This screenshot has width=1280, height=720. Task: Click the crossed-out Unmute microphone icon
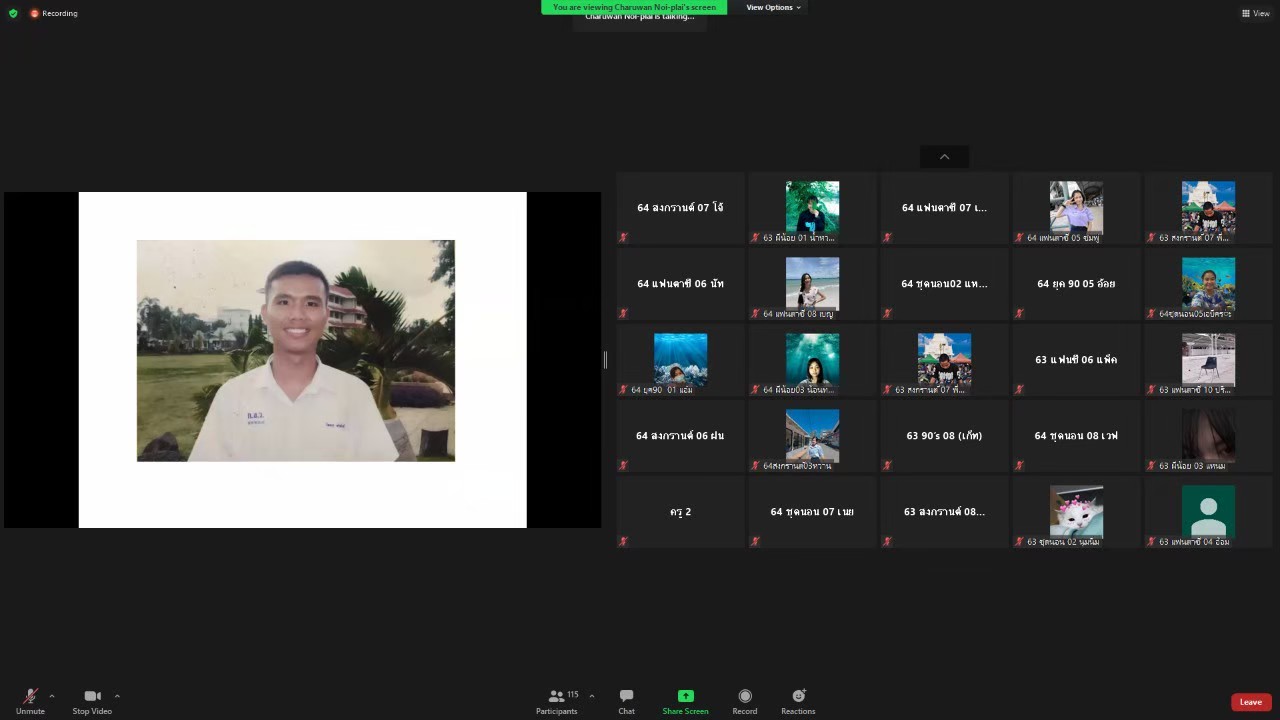pyautogui.click(x=29, y=696)
